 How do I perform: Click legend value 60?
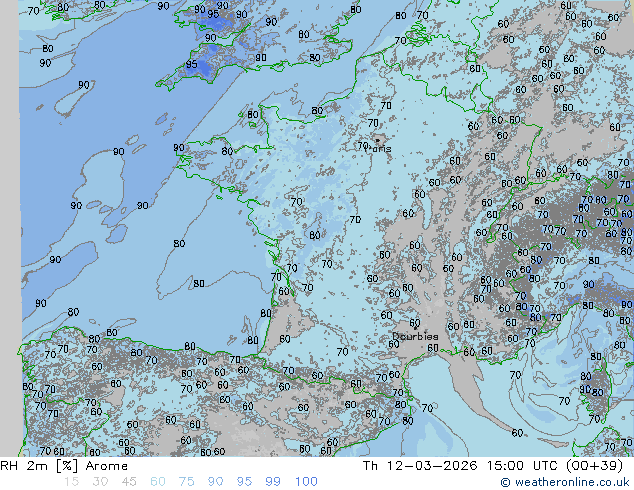pyautogui.click(x=158, y=482)
